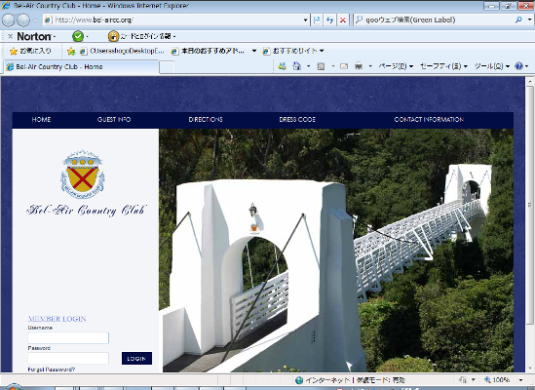
Task: Click the Print printer icon
Action: click(358, 66)
